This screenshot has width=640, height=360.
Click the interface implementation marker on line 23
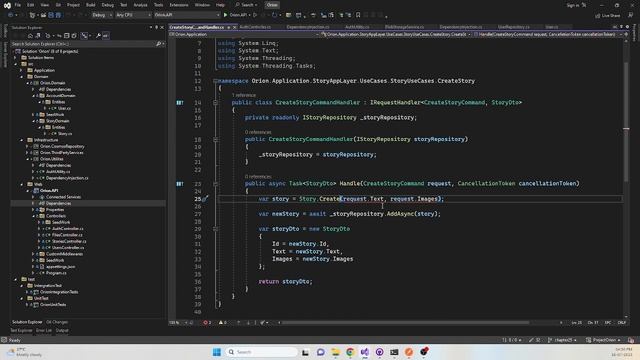pyautogui.click(x=180, y=184)
